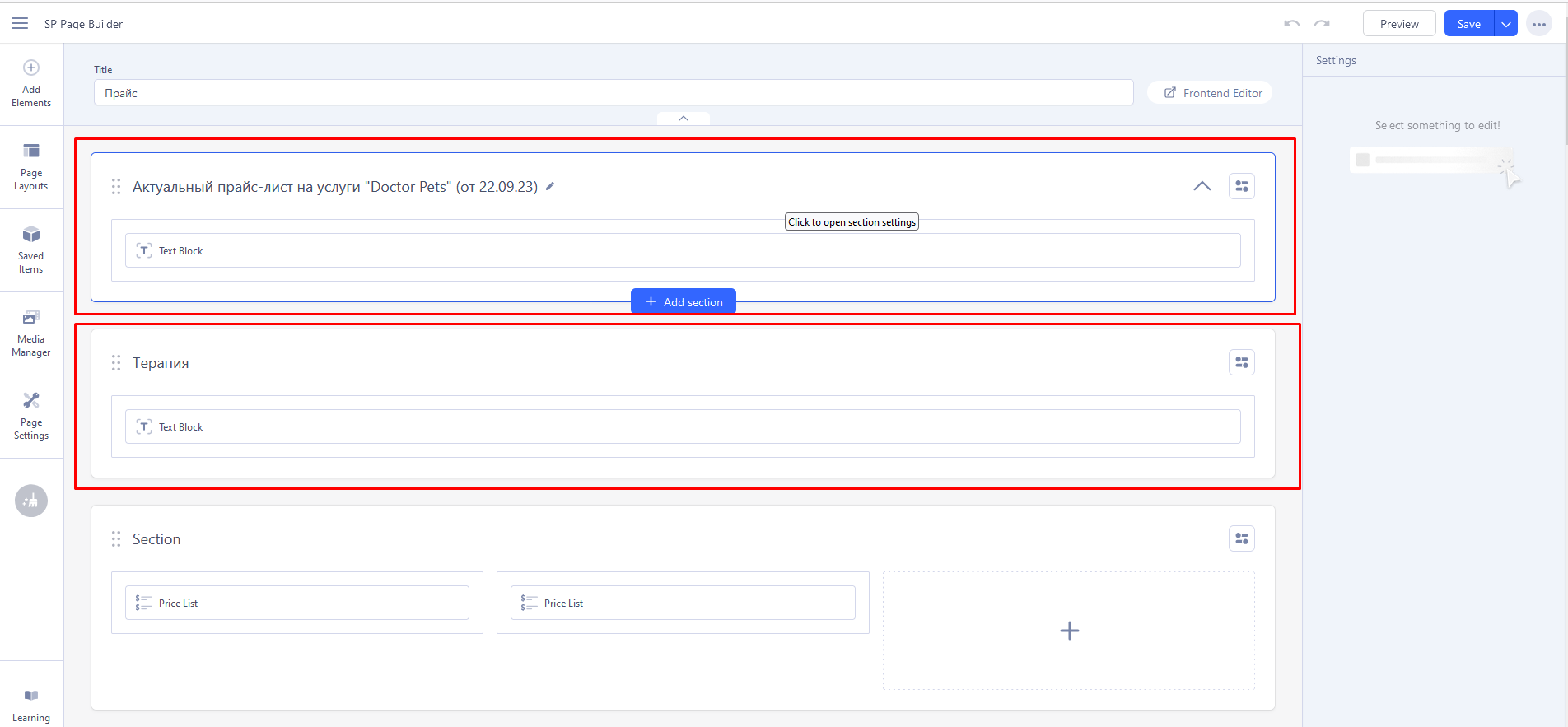Click the Терапия section title
The height and width of the screenshot is (727, 1568).
point(161,363)
